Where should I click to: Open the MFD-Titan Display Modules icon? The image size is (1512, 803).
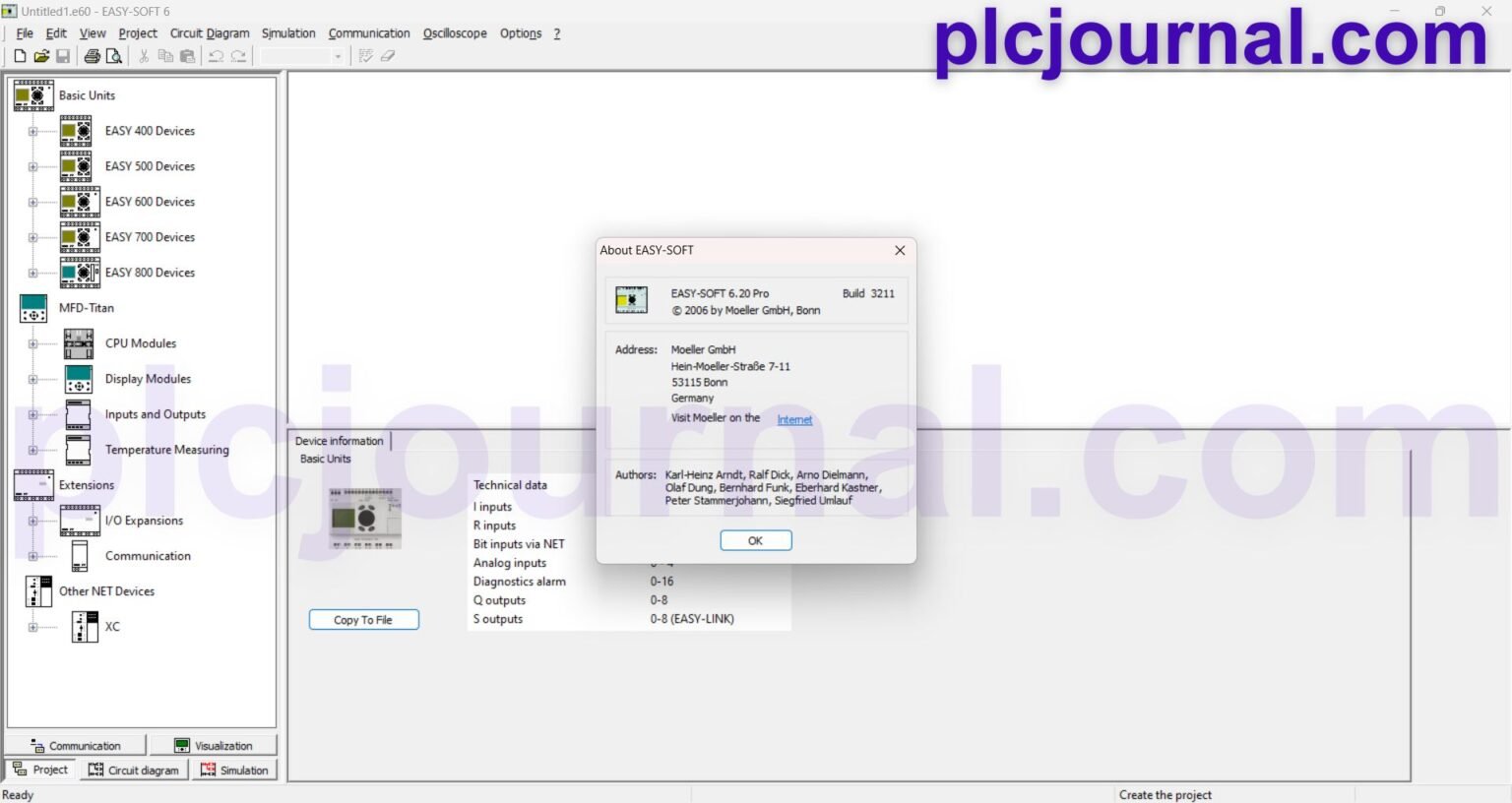point(79,378)
